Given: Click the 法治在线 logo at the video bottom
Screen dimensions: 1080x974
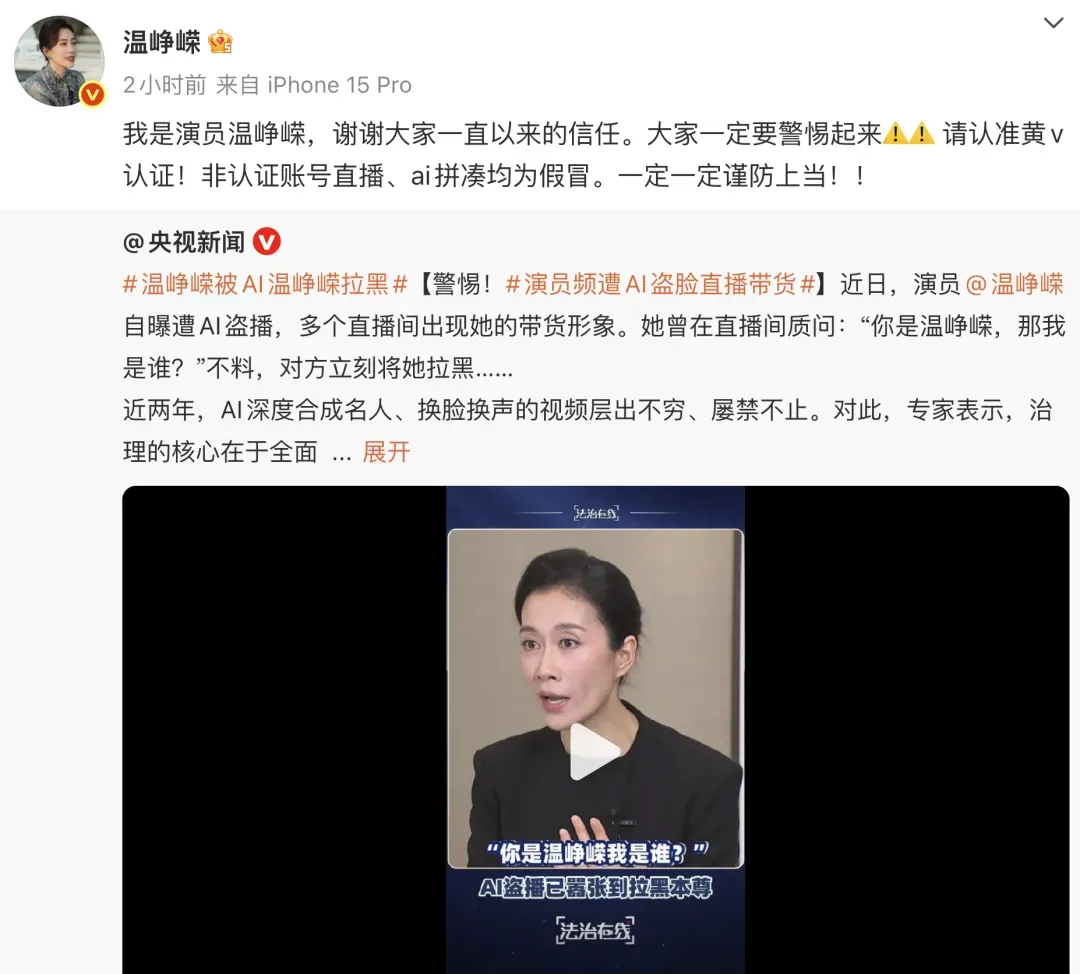Looking at the screenshot, I should tap(595, 930).
